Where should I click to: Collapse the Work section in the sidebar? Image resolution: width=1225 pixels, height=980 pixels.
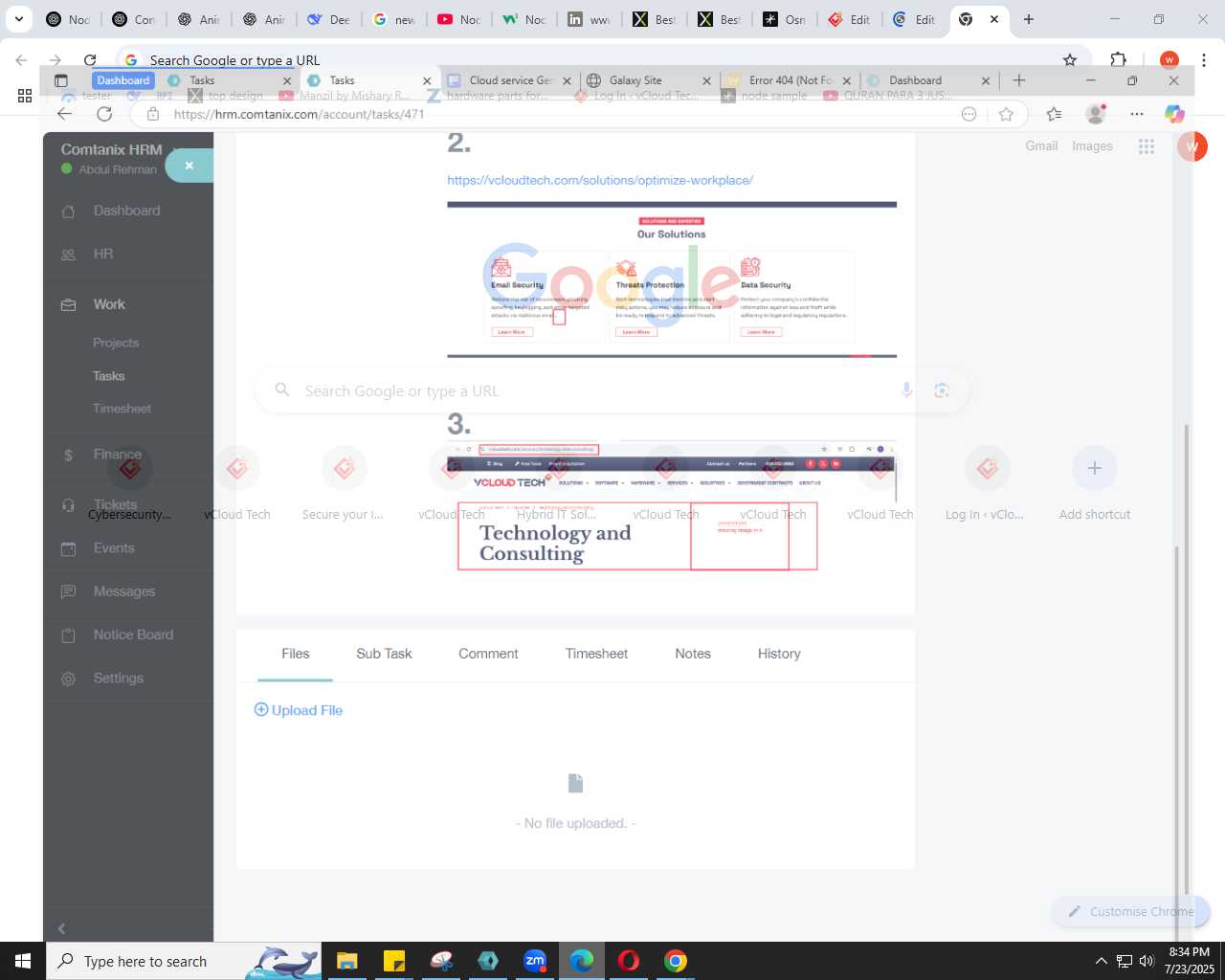pos(108,304)
